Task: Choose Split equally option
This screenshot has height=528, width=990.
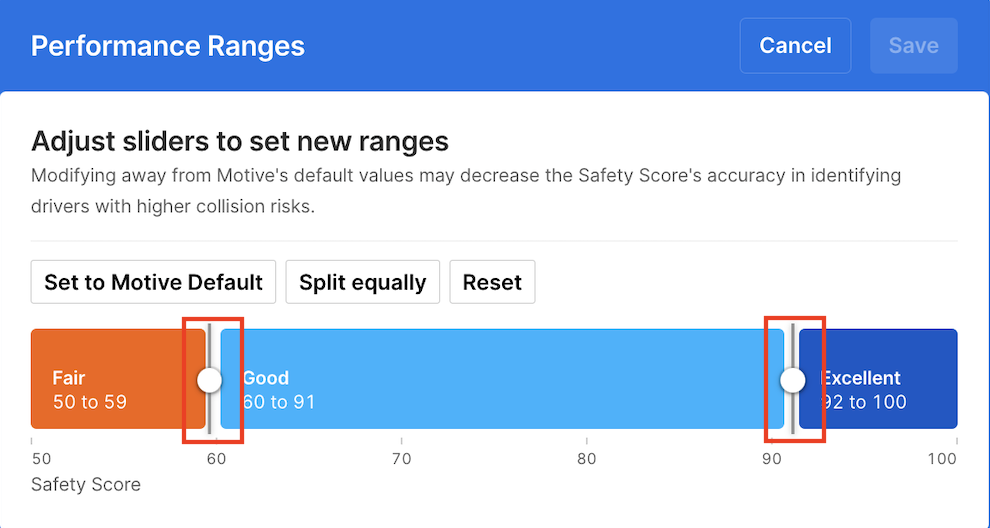Action: click(363, 282)
